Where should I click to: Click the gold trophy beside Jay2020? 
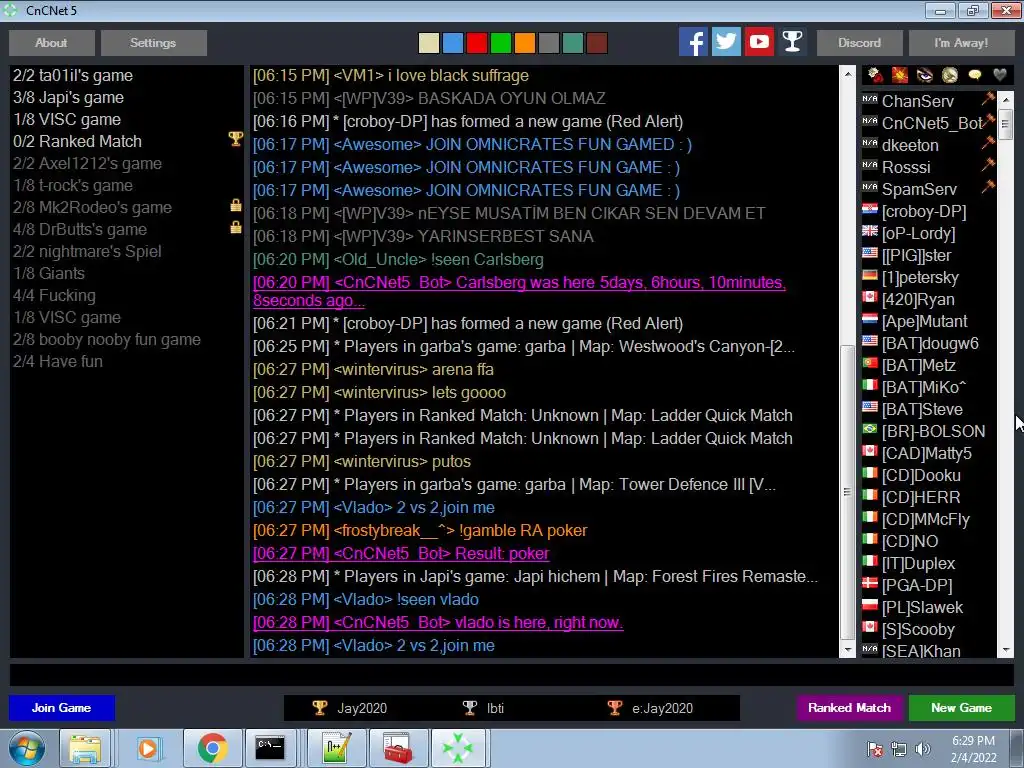pyautogui.click(x=319, y=708)
